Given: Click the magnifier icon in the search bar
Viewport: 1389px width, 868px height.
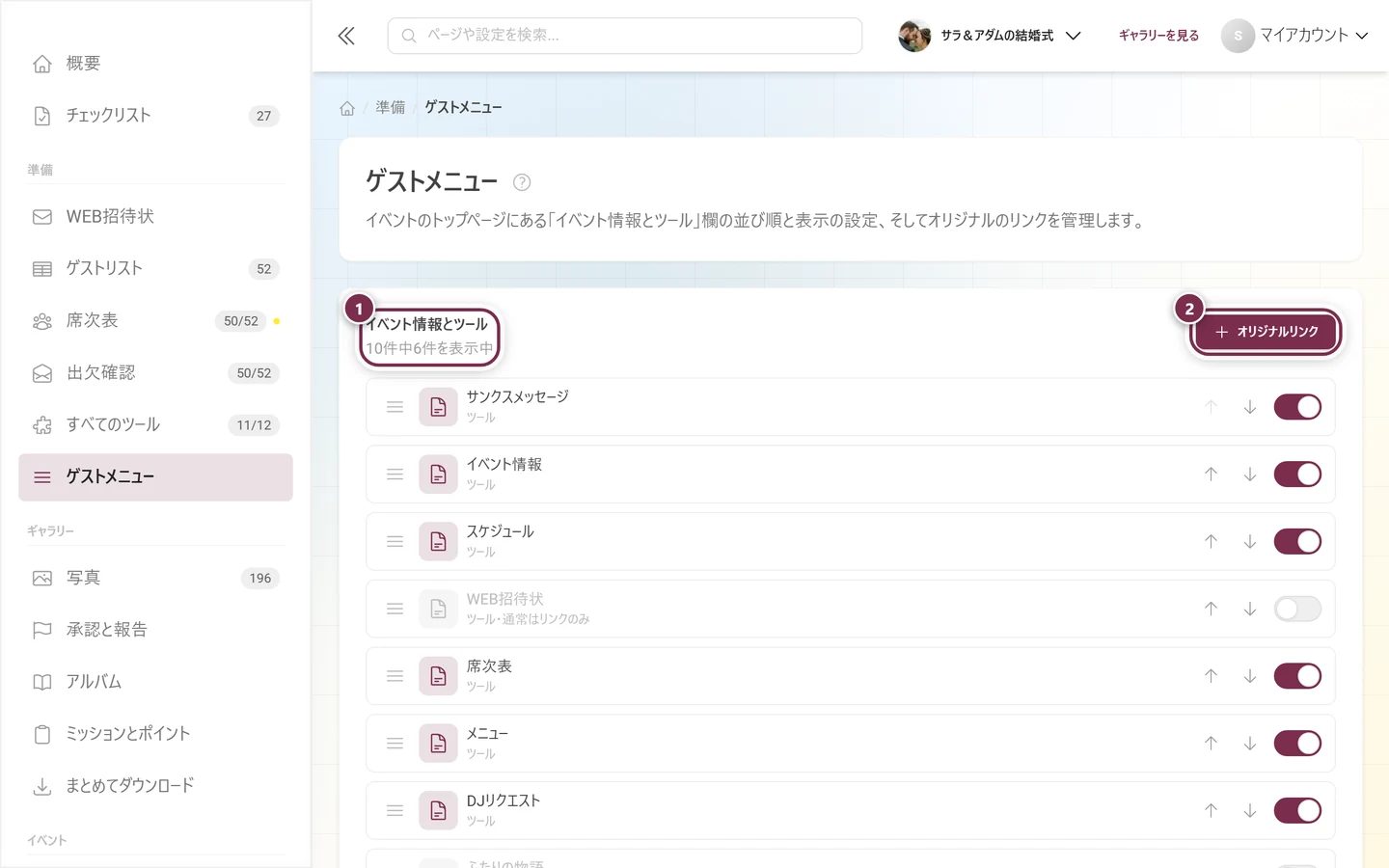Looking at the screenshot, I should [409, 36].
